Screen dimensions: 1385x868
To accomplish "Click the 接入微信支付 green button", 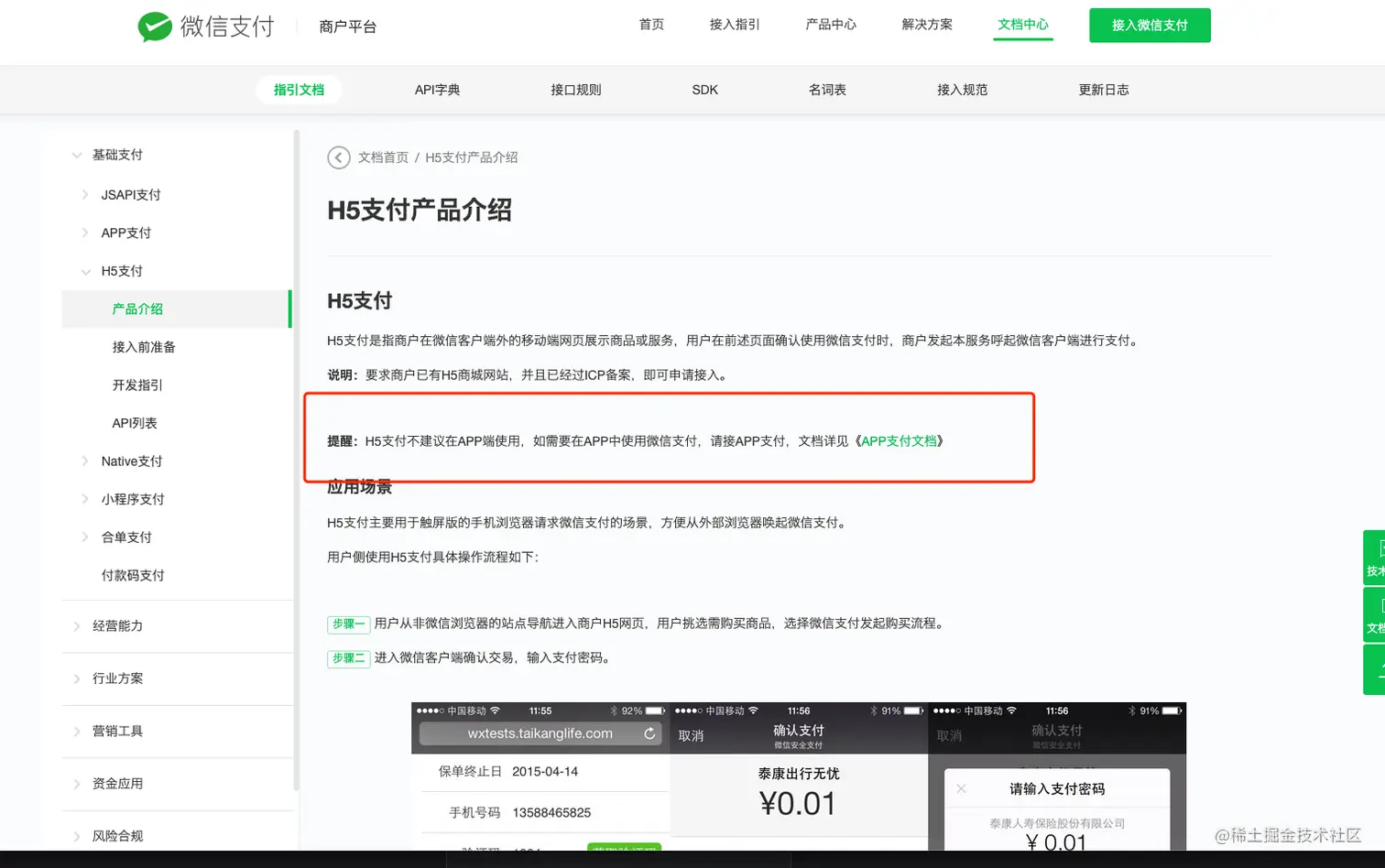I will click(x=1150, y=26).
